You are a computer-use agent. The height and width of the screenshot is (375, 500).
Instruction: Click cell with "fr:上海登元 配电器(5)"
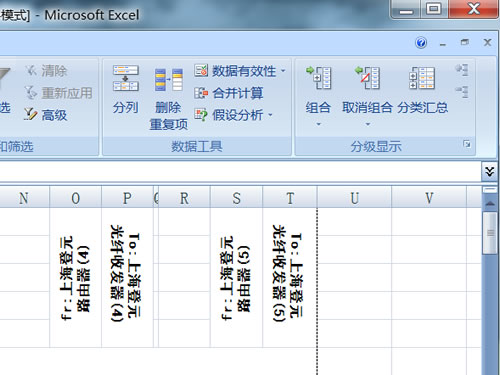(x=237, y=278)
